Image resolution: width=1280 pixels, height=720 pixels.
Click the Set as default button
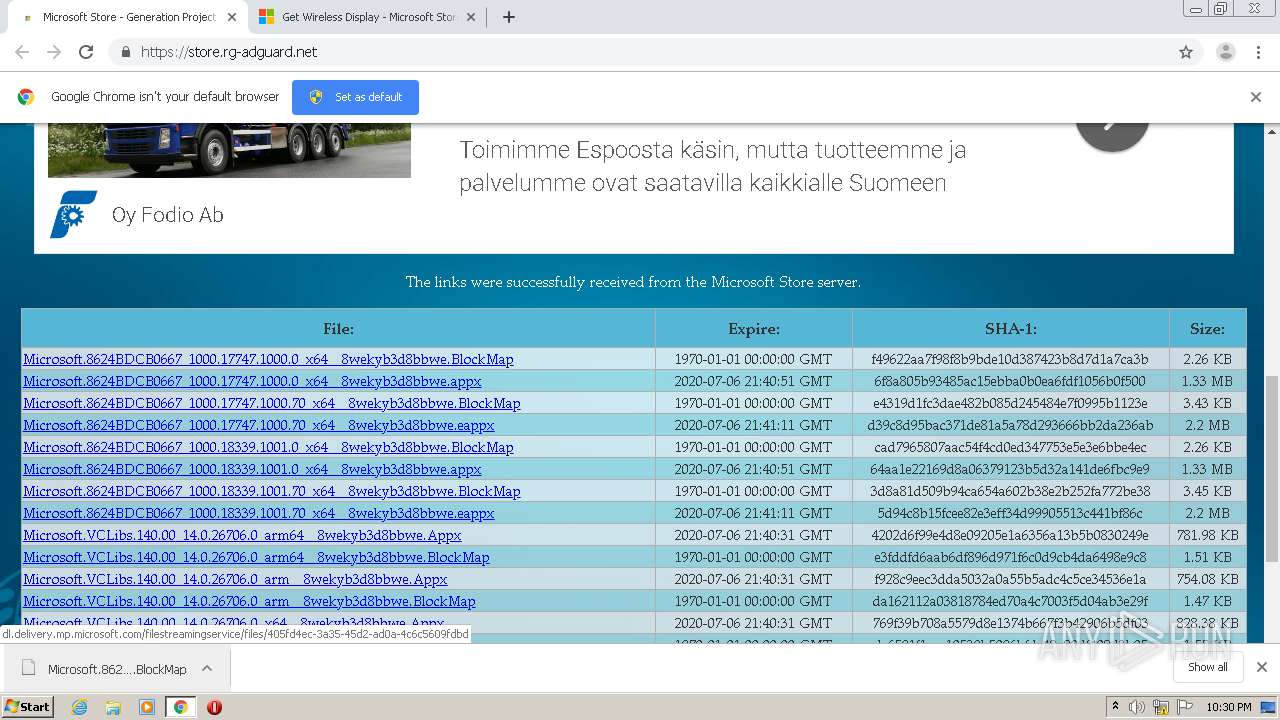click(355, 97)
